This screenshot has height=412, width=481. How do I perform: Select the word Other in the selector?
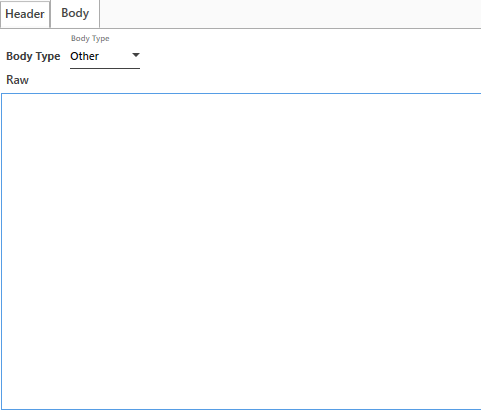point(85,56)
